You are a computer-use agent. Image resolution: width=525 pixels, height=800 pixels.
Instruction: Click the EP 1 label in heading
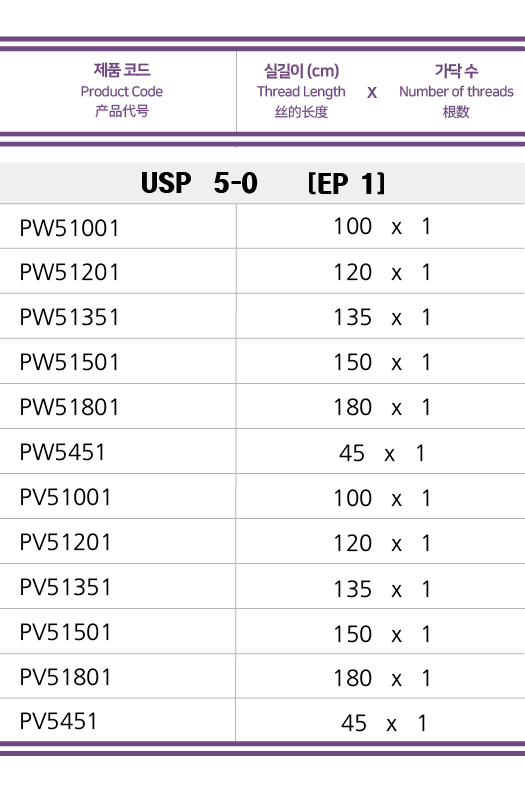346,183
